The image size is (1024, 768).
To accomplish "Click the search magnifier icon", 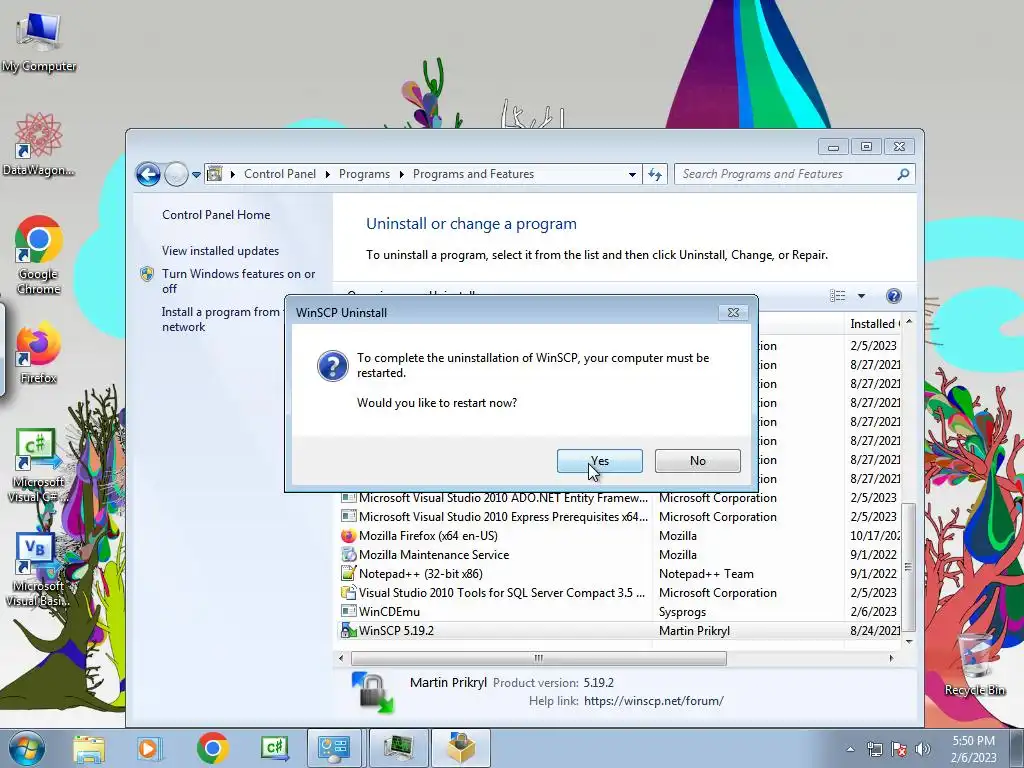I will tap(903, 174).
